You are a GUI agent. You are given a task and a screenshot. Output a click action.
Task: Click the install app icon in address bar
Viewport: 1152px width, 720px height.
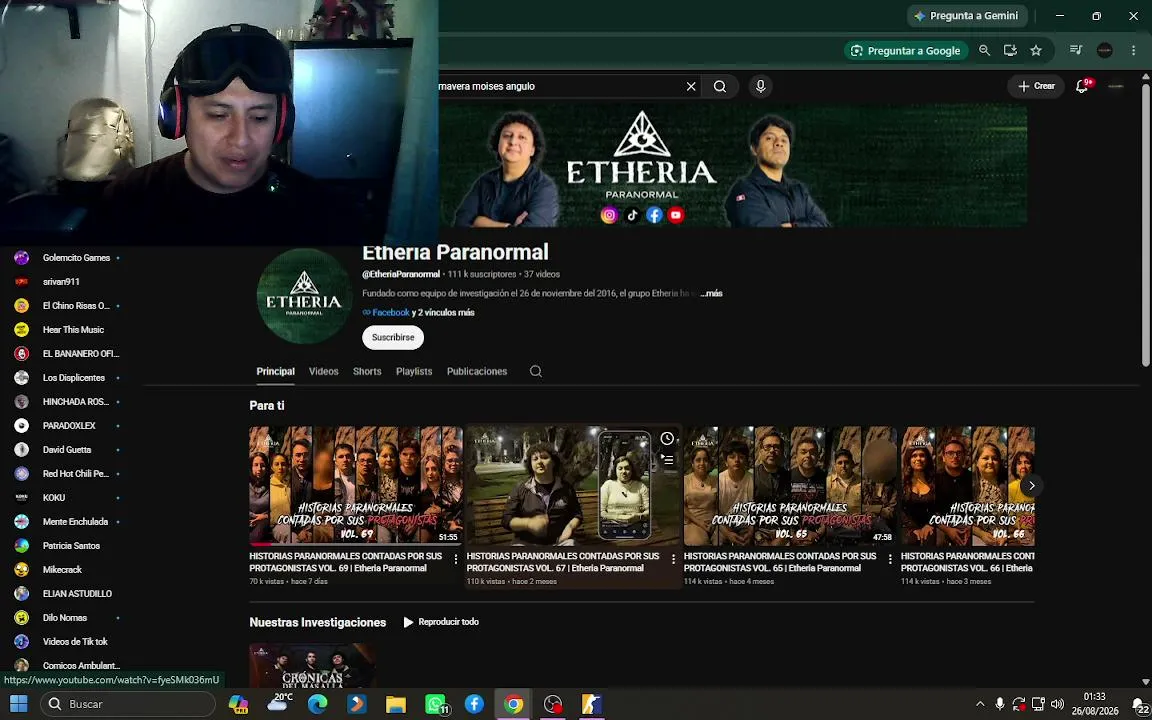point(1010,51)
